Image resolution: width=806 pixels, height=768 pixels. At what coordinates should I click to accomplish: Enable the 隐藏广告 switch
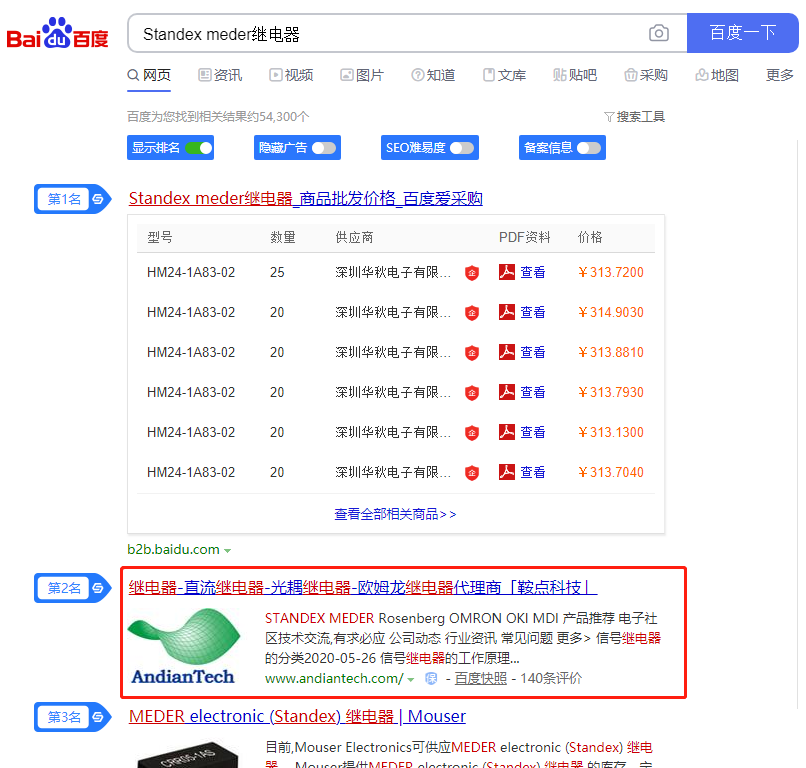click(324, 148)
